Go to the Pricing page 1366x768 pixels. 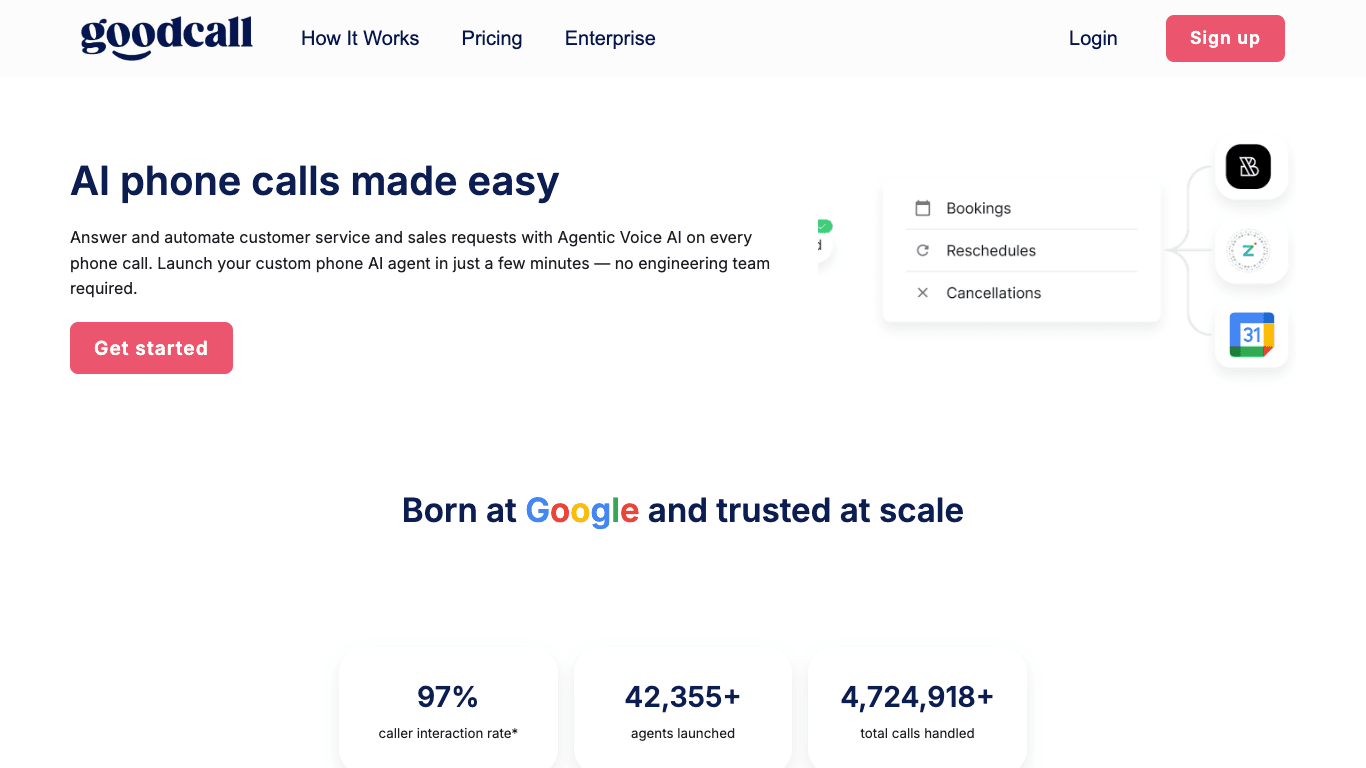pyautogui.click(x=492, y=38)
